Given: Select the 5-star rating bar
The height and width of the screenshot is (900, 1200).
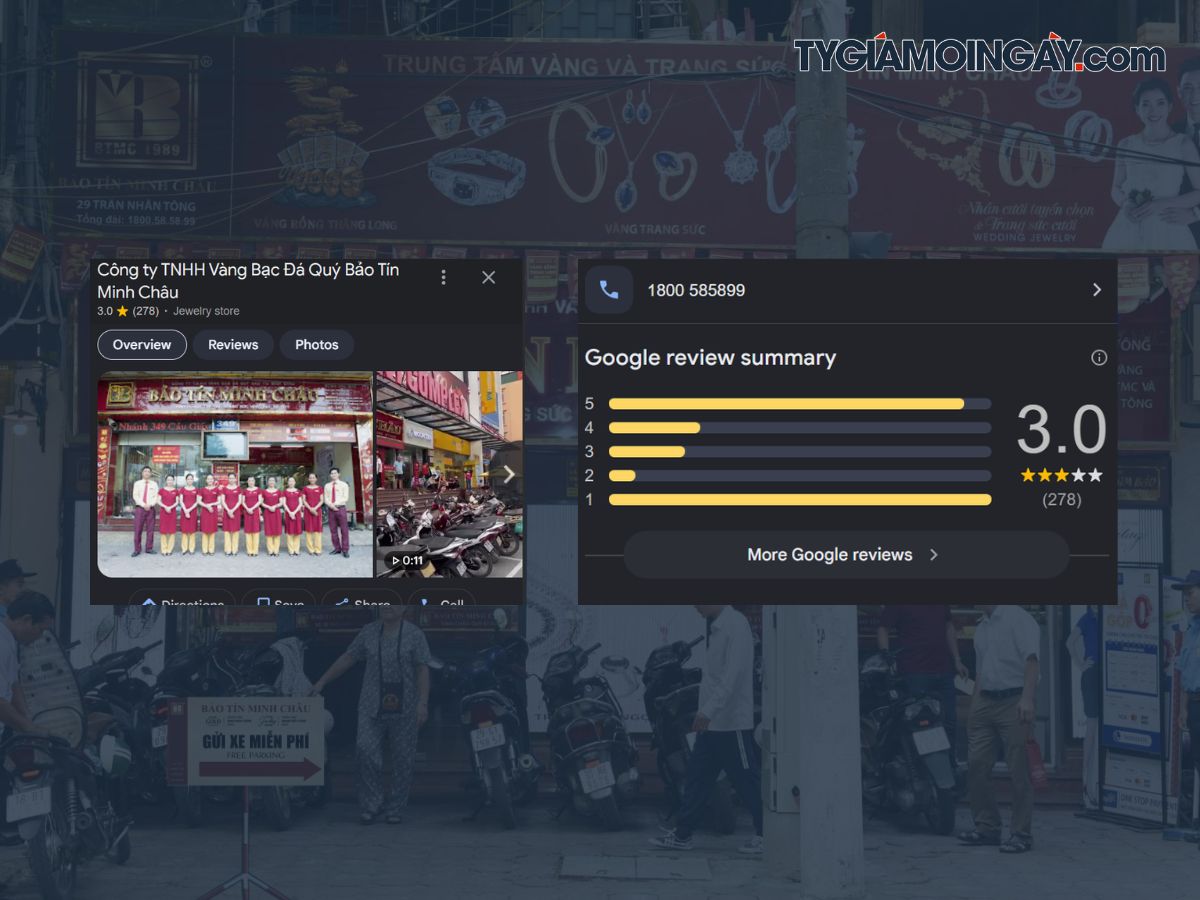Looking at the screenshot, I should tap(800, 404).
